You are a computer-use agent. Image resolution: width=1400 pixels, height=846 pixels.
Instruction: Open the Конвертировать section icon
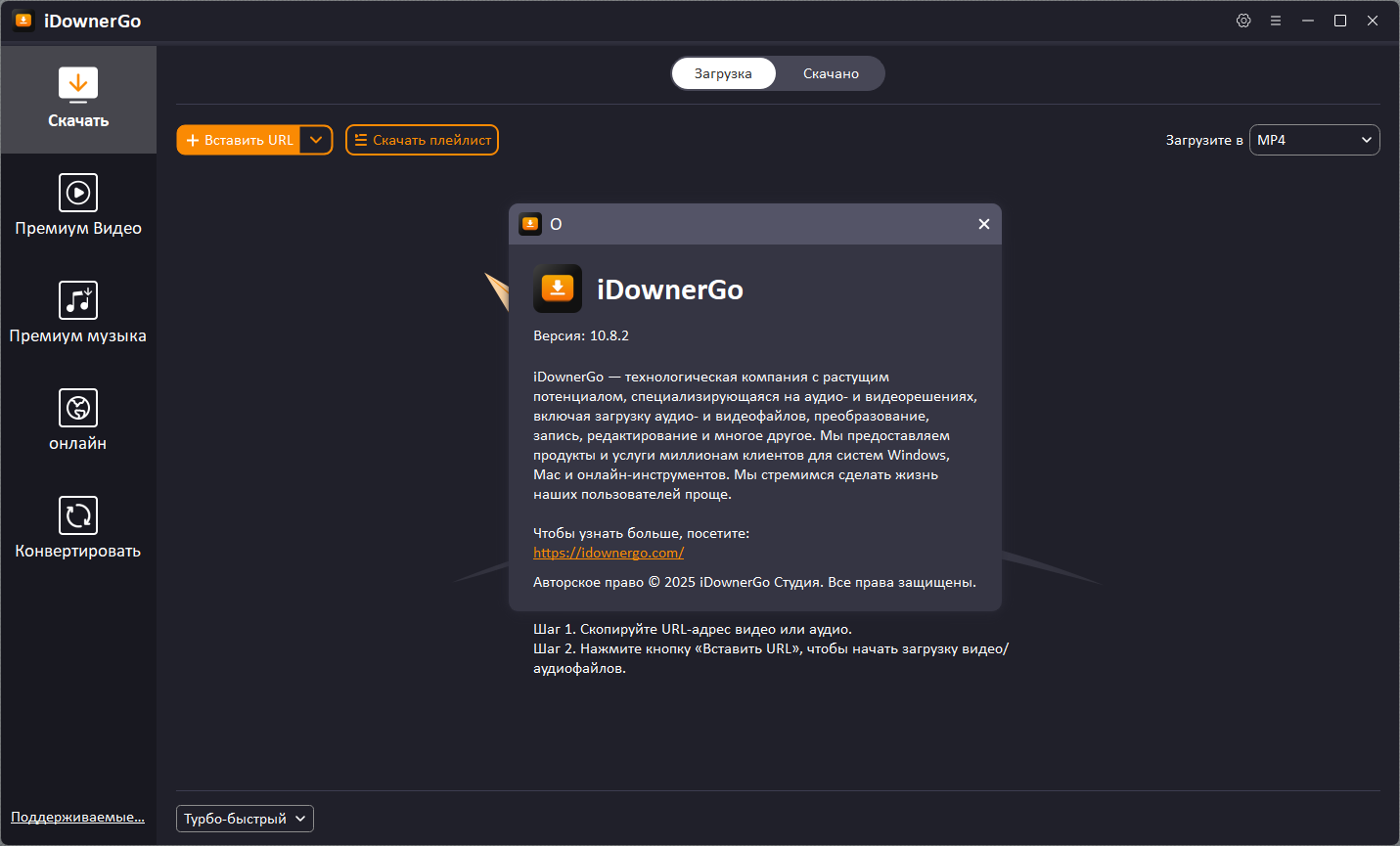pos(78,515)
